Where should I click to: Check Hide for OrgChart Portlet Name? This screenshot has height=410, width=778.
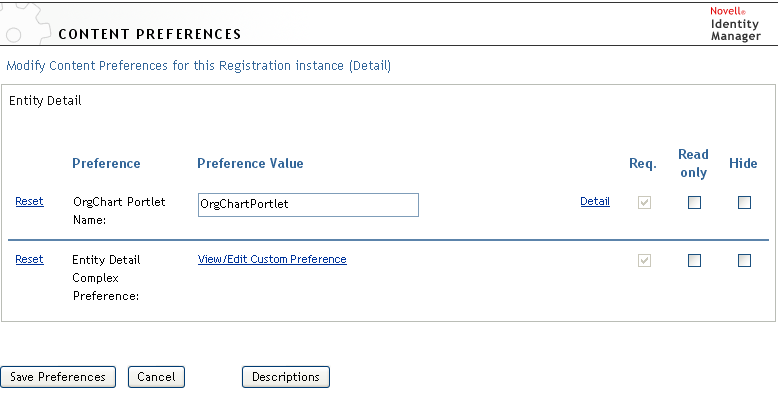744,202
